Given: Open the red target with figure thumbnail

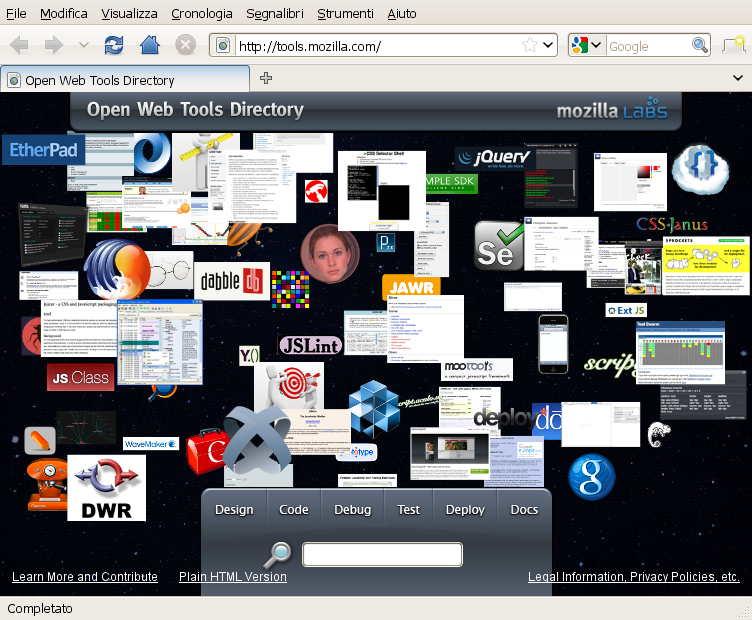Looking at the screenshot, I should (289, 386).
